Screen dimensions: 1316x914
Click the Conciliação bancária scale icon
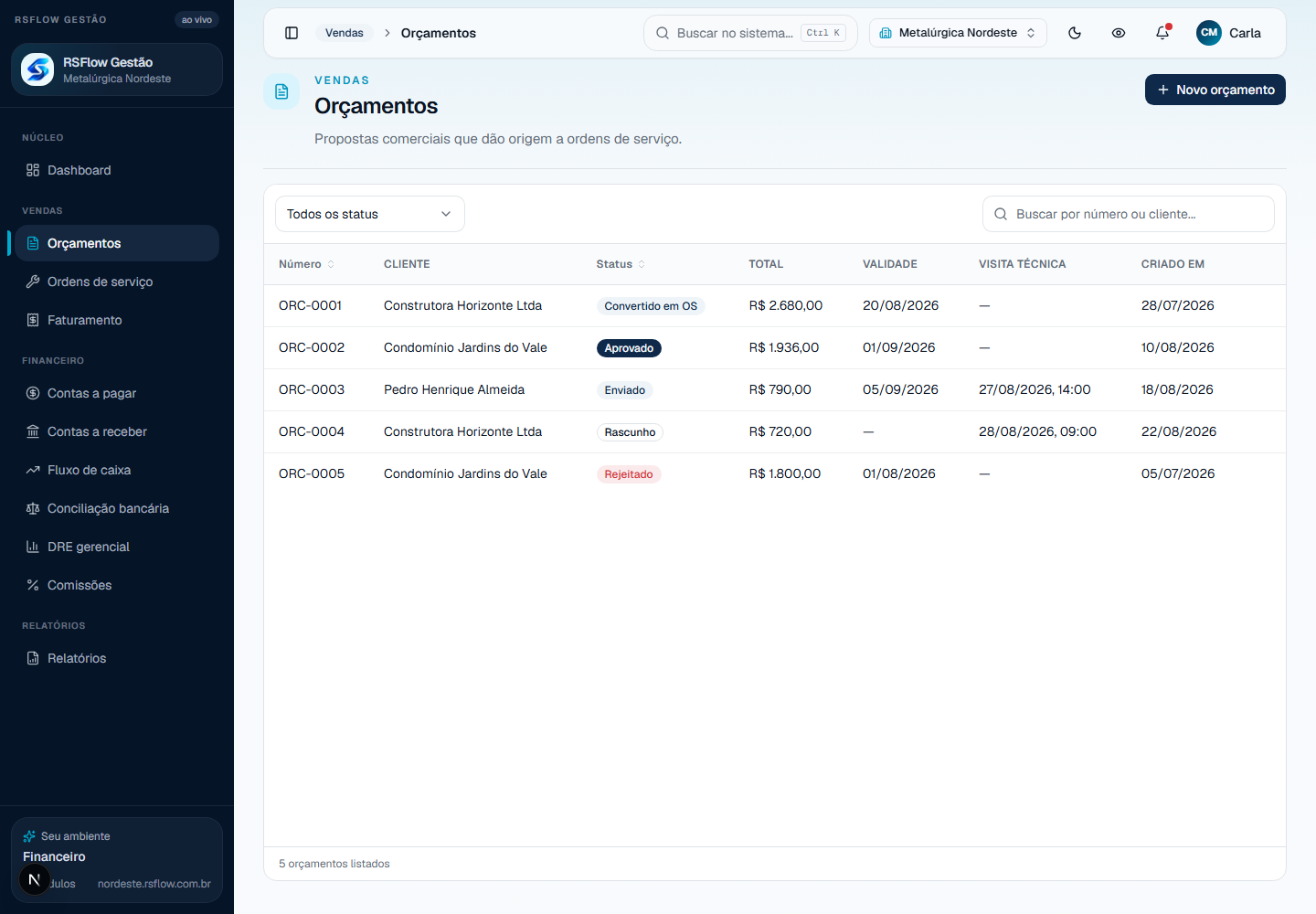(33, 508)
